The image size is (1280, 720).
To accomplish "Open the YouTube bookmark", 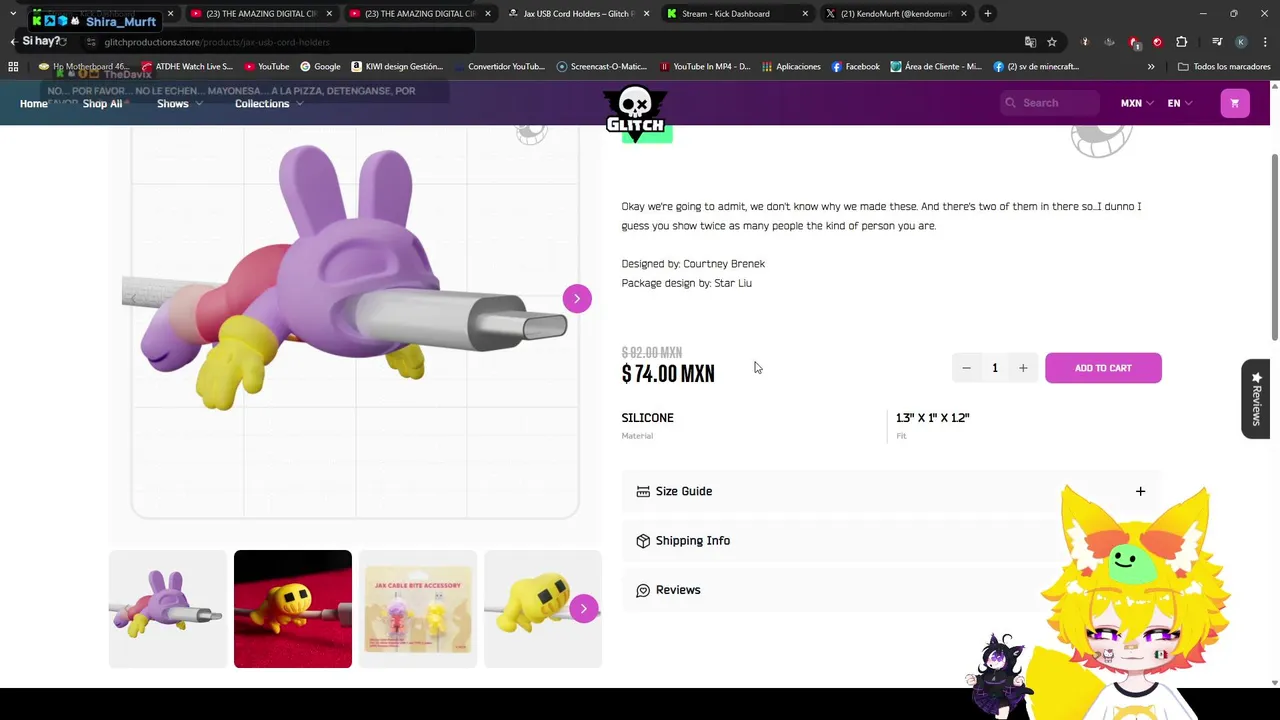I will pyautogui.click(x=266, y=67).
